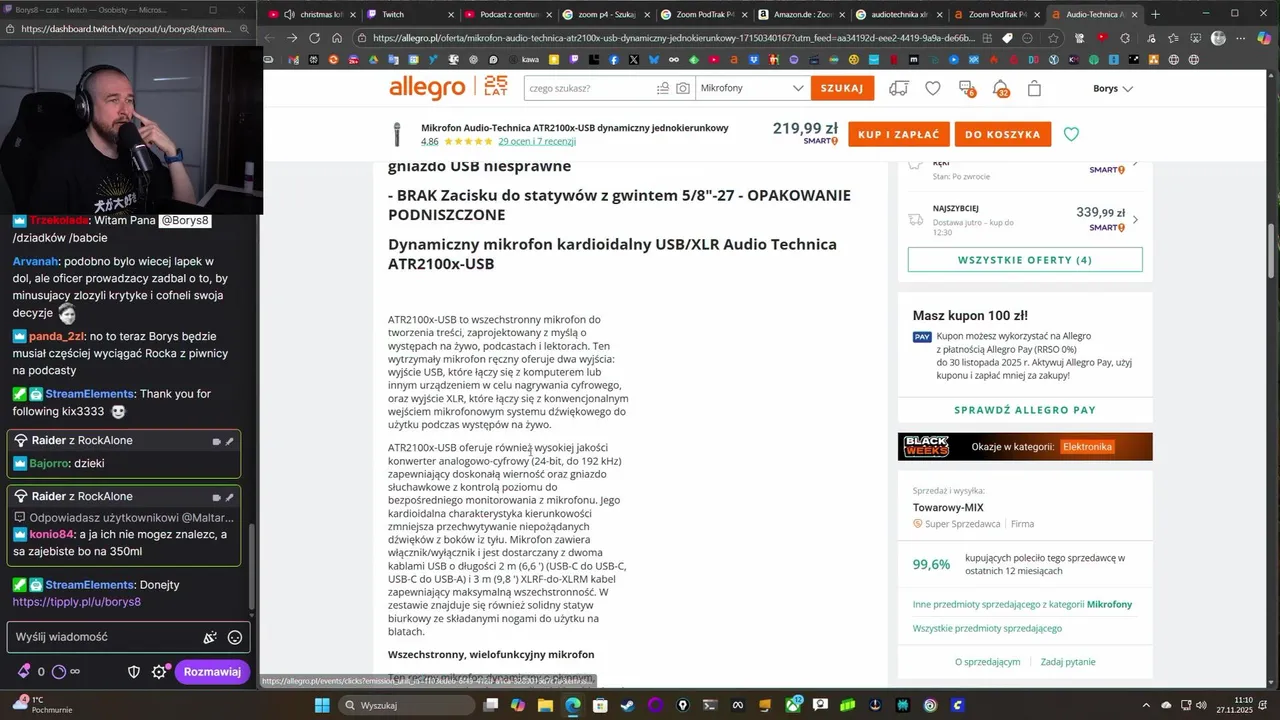This screenshot has width=1280, height=720.
Task: Open File Explorer from taskbar
Action: click(545, 705)
